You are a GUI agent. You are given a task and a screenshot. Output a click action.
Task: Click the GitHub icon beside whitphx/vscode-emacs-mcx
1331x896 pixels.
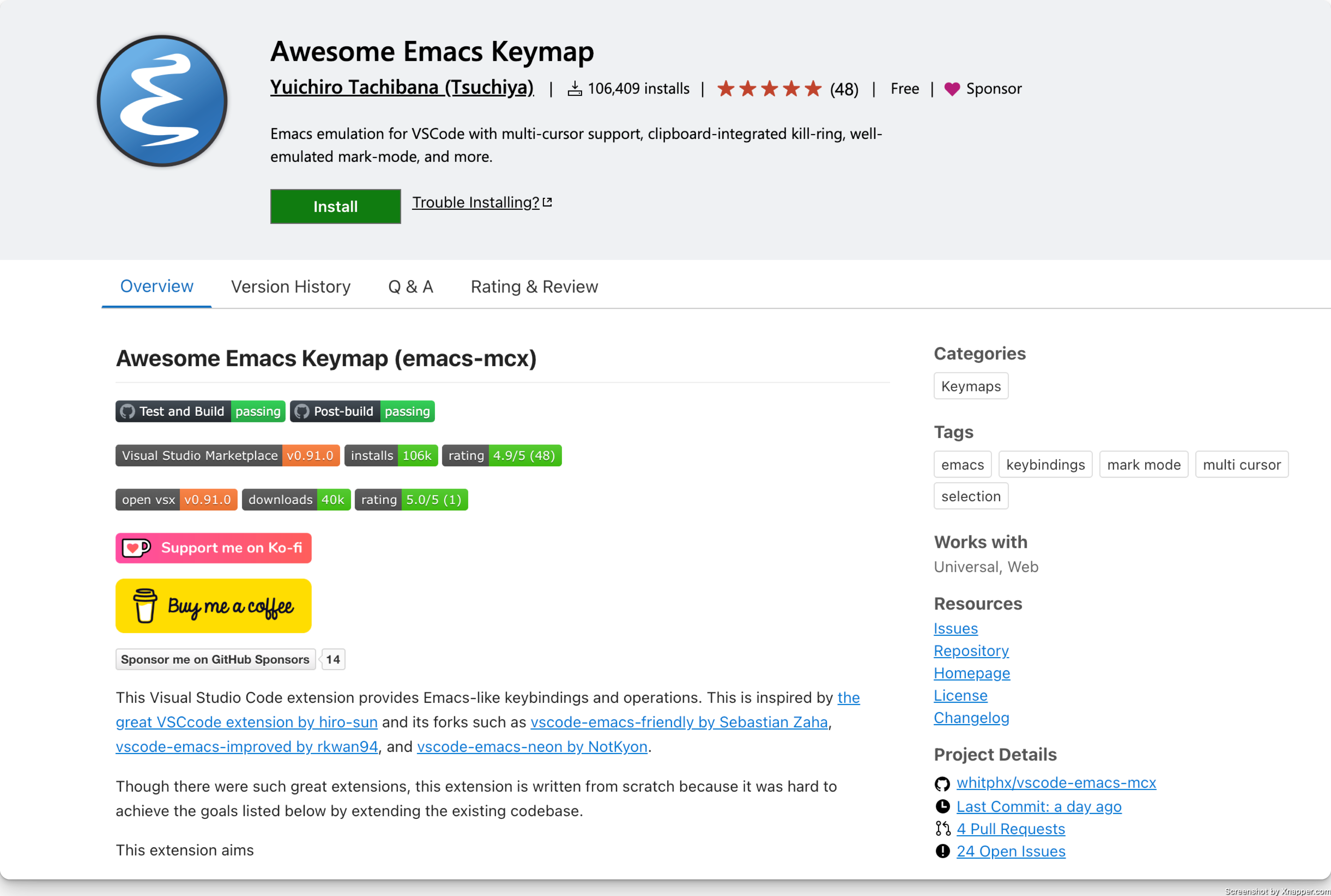[x=942, y=784]
